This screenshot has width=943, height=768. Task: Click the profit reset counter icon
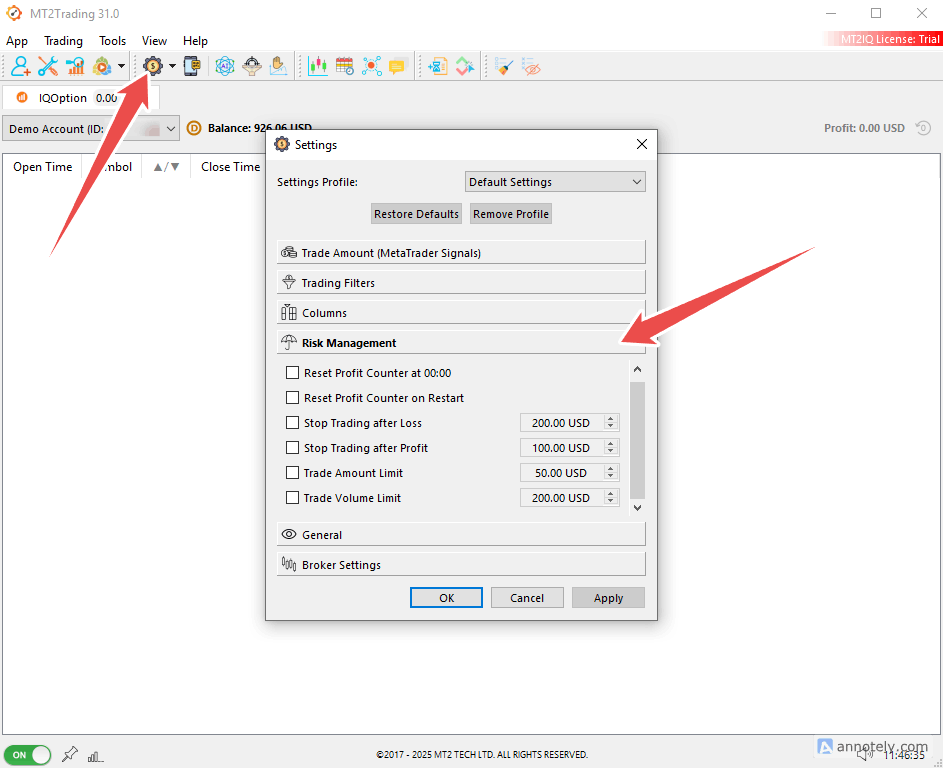coord(923,127)
